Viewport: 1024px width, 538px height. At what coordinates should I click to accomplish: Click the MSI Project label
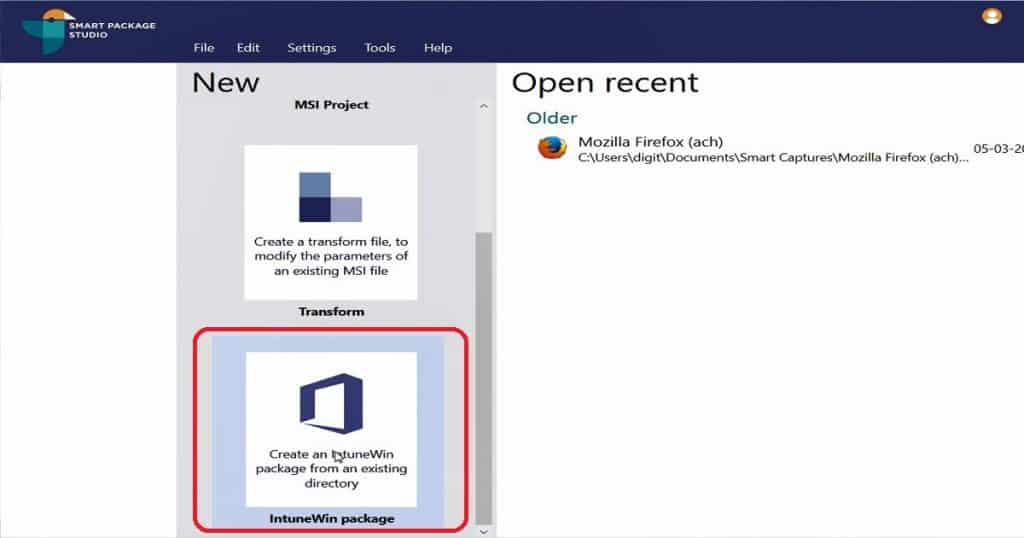tap(331, 104)
